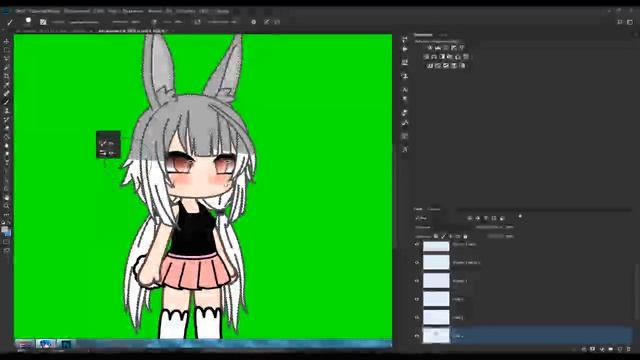Image resolution: width=640 pixels, height=360 pixels.
Task: Click the selected layer's thumbnail
Action: click(436, 336)
